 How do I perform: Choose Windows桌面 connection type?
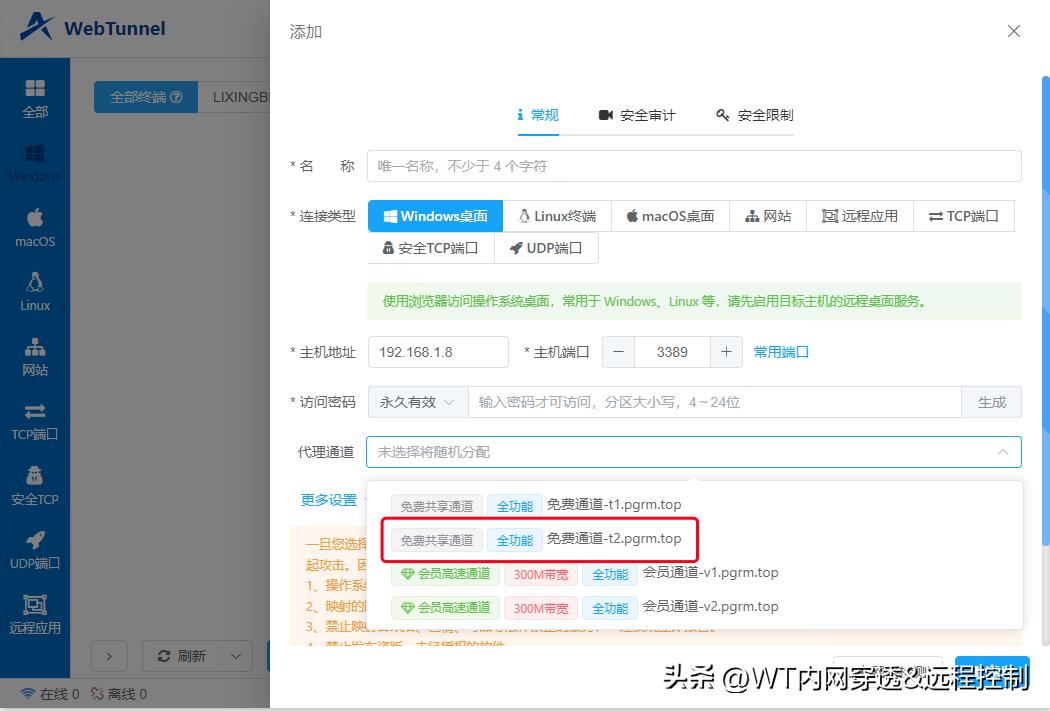tap(435, 216)
